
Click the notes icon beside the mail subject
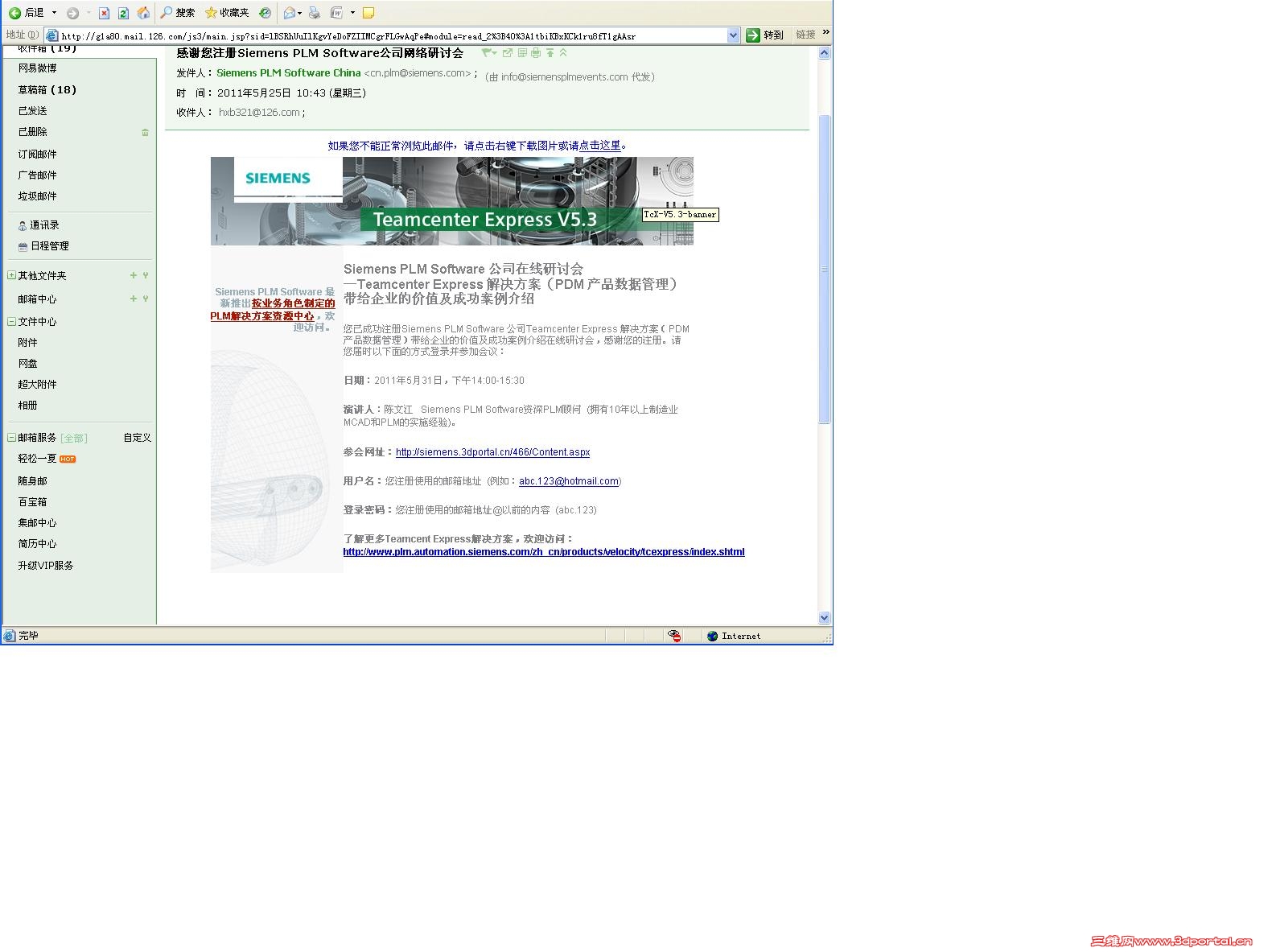522,53
